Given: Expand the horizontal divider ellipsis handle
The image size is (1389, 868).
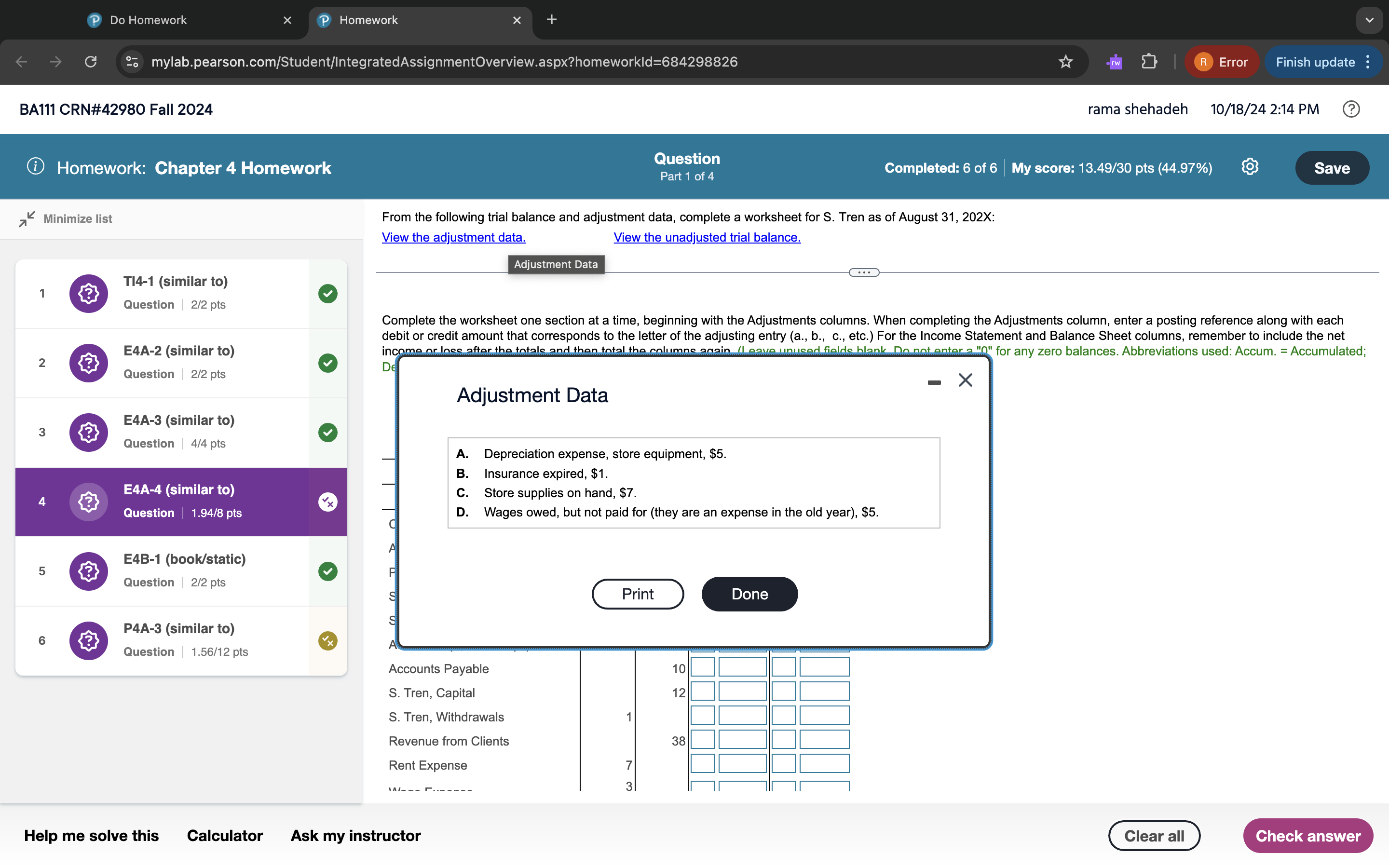Looking at the screenshot, I should (x=863, y=272).
